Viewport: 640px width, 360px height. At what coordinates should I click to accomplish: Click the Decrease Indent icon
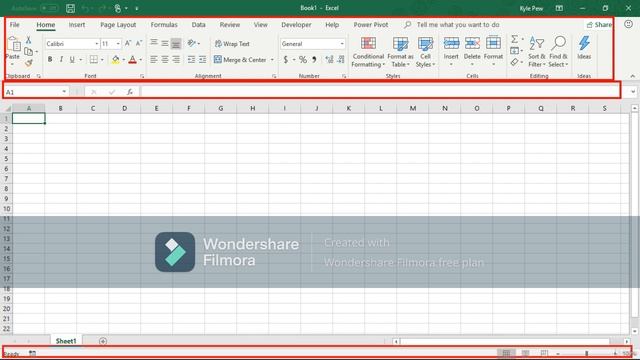tap(191, 60)
